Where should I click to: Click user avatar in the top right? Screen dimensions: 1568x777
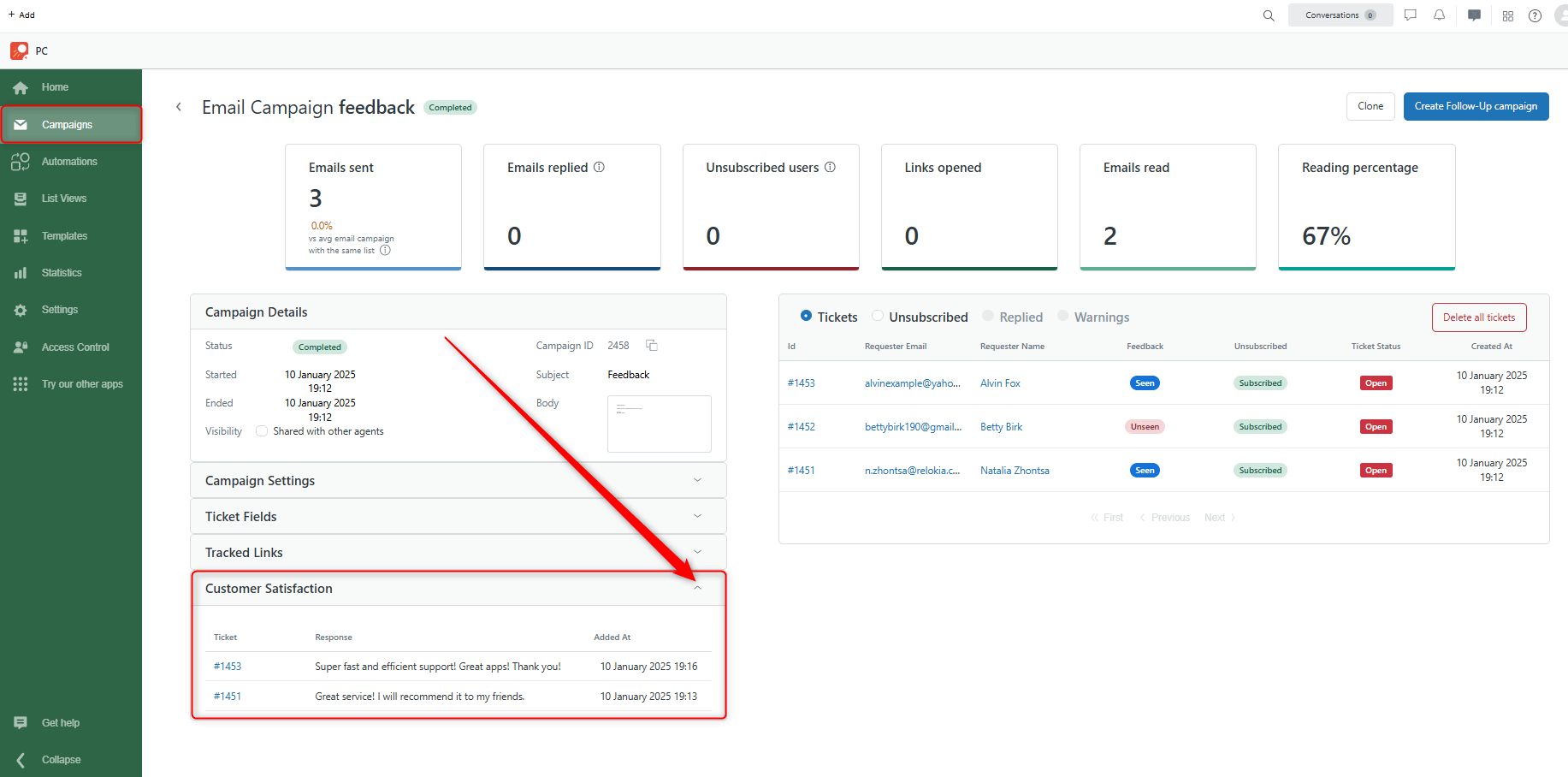click(x=1561, y=15)
